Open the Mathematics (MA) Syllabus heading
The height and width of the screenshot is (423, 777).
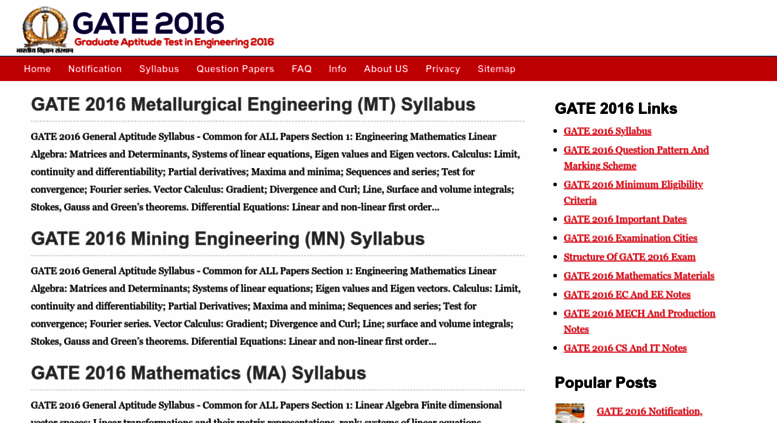click(198, 373)
